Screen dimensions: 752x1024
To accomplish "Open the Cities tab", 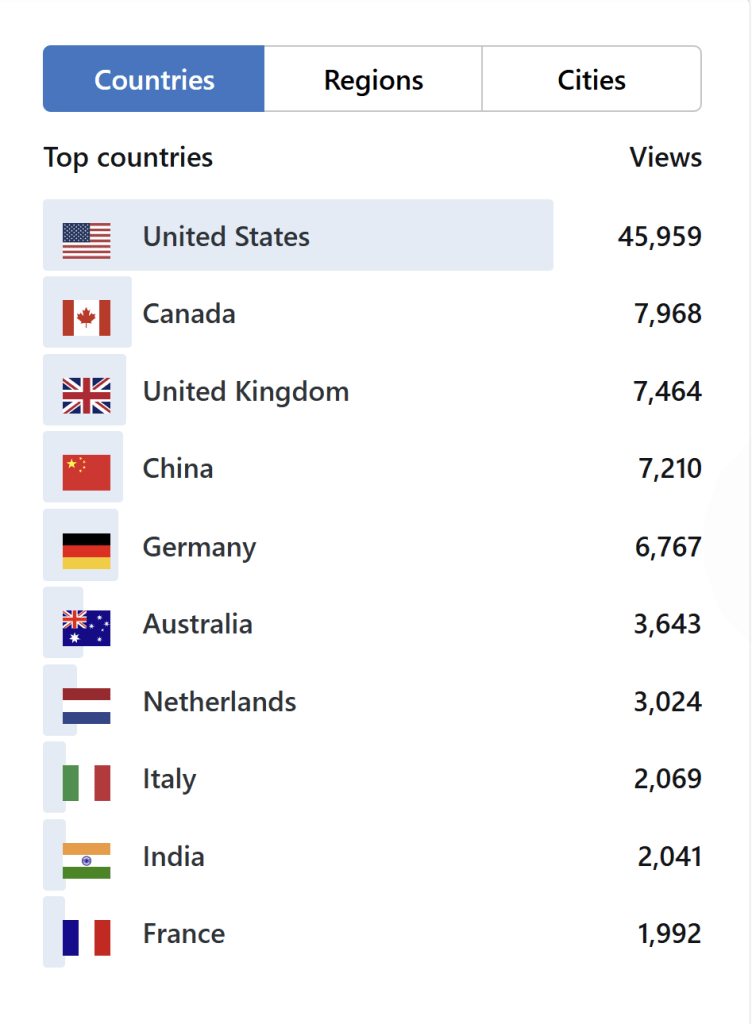I will click(x=591, y=79).
